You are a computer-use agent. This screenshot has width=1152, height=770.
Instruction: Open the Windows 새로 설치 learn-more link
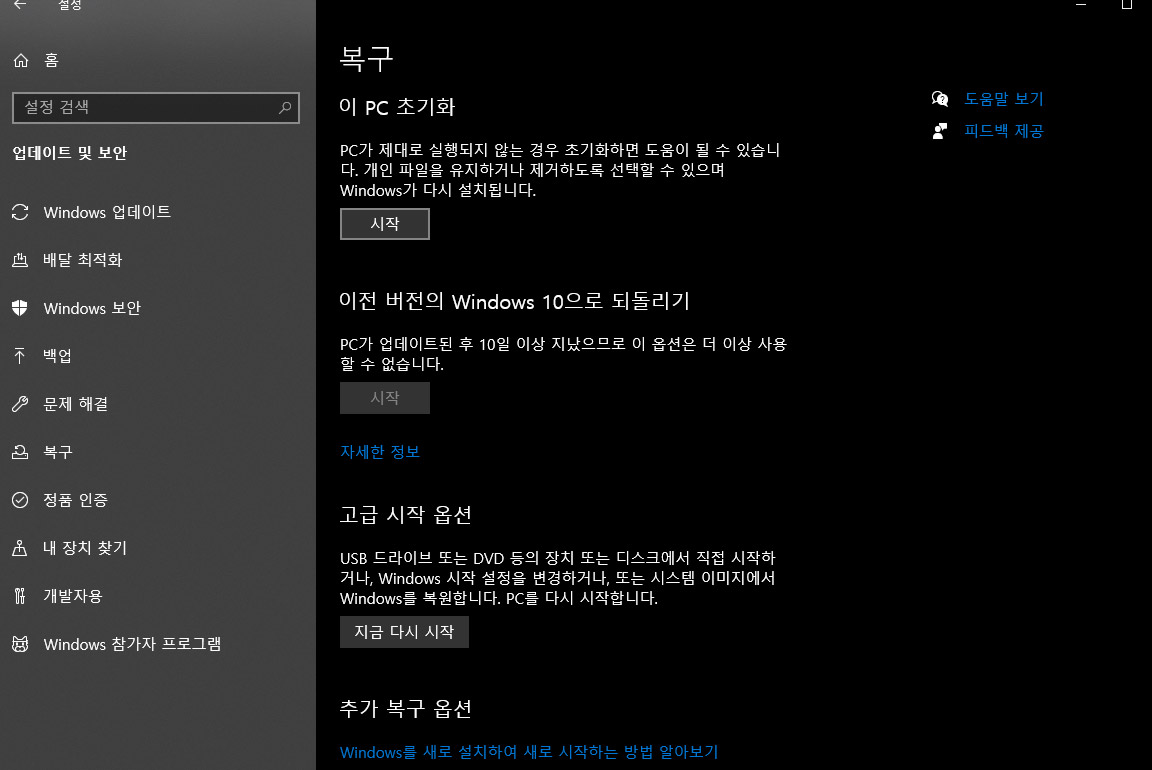[528, 752]
